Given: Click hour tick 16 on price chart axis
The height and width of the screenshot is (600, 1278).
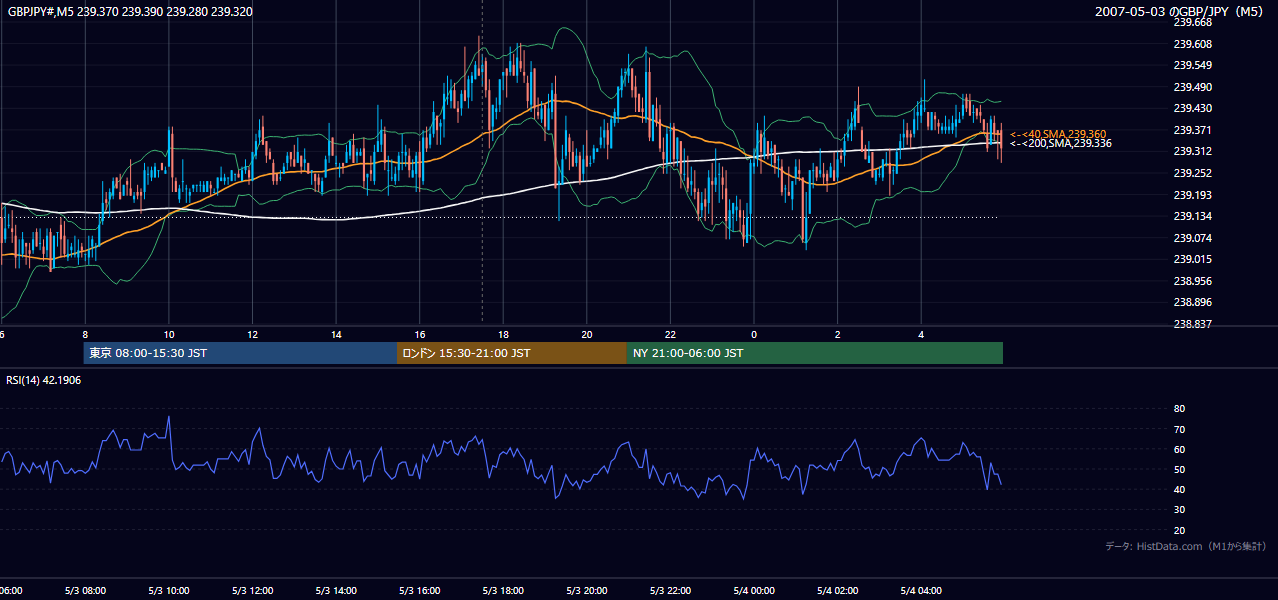Looking at the screenshot, I should coord(420,335).
